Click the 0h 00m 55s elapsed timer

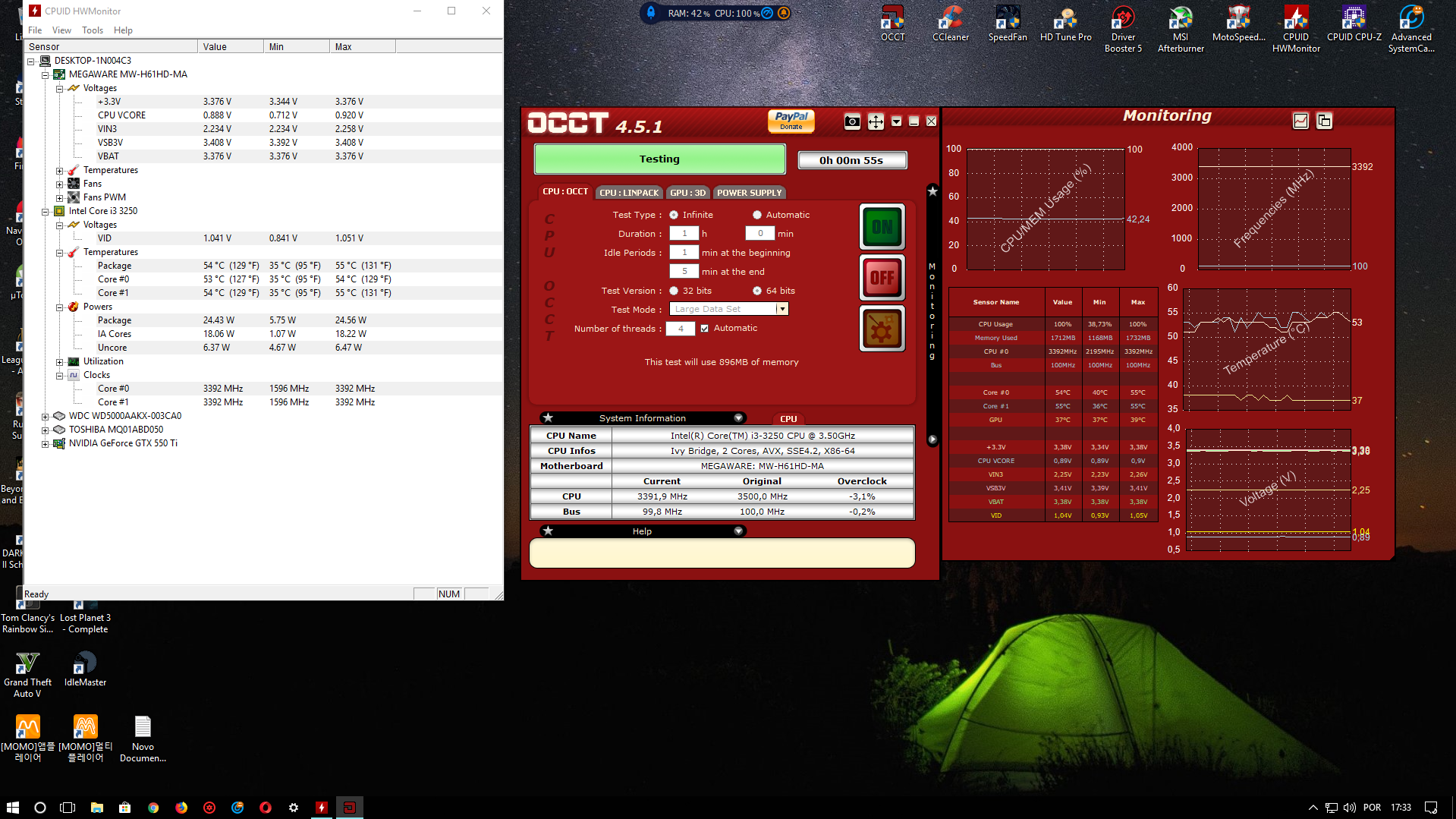852,160
